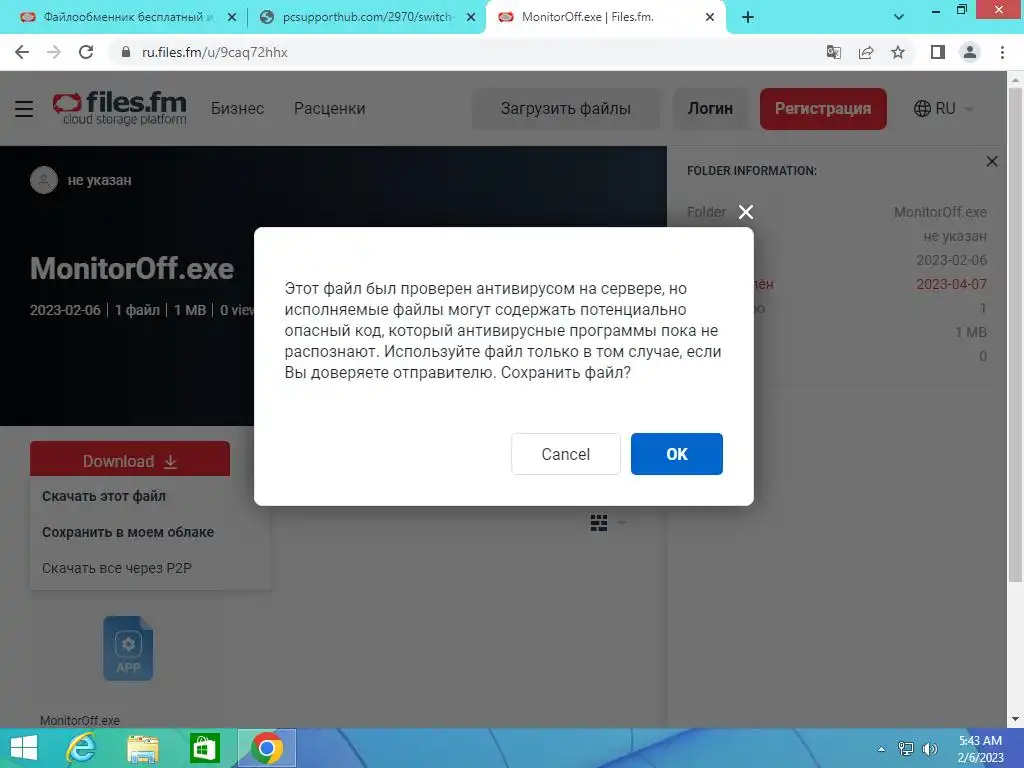Click the lock icon in address bar

(126, 52)
